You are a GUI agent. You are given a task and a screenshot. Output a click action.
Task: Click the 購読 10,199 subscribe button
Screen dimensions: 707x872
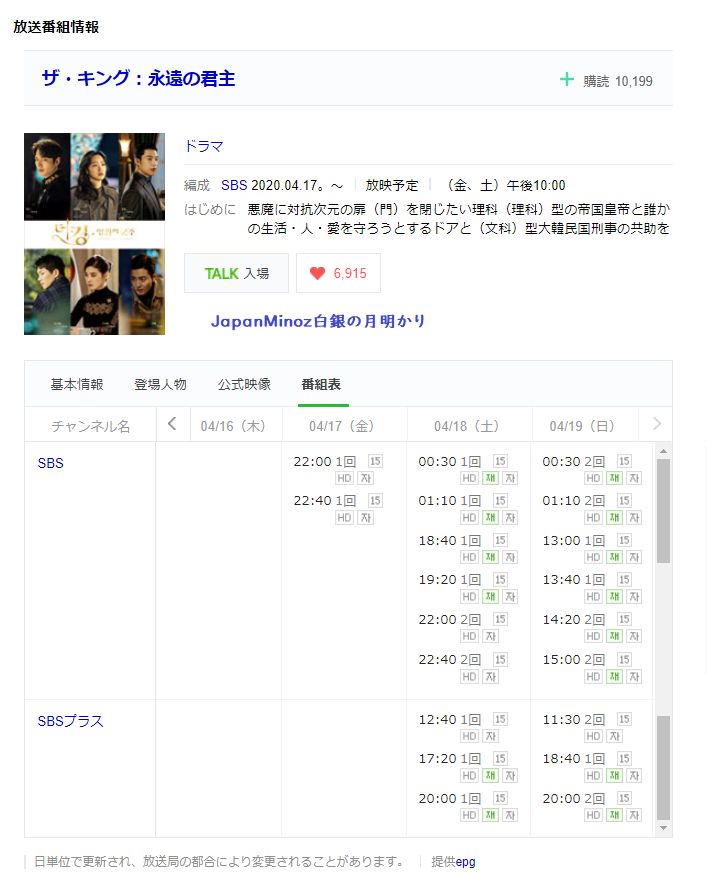click(x=606, y=81)
